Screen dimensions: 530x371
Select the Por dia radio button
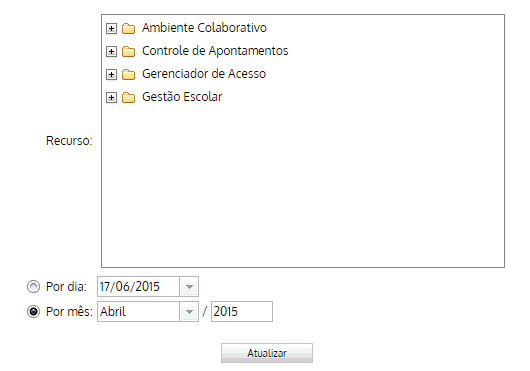click(33, 287)
